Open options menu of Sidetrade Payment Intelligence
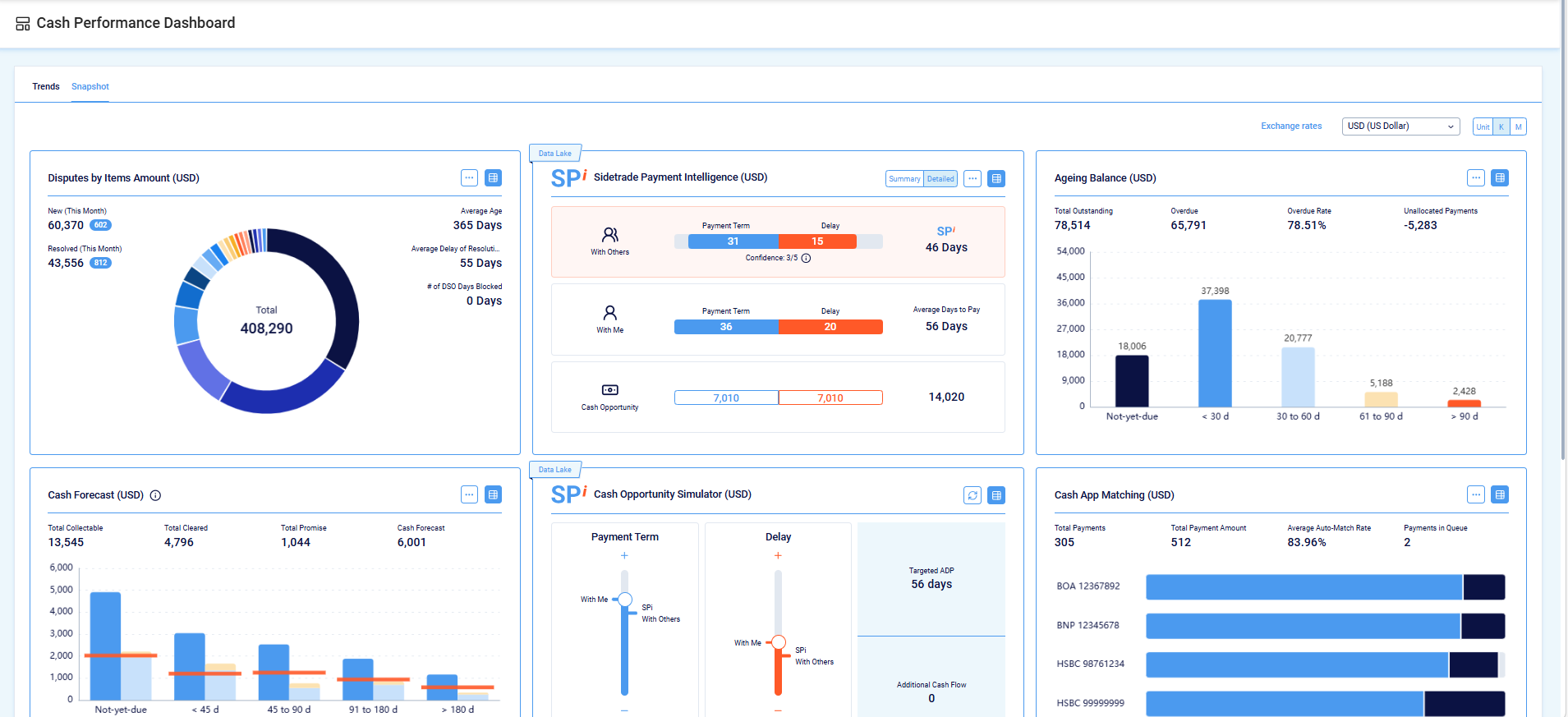 click(x=973, y=178)
